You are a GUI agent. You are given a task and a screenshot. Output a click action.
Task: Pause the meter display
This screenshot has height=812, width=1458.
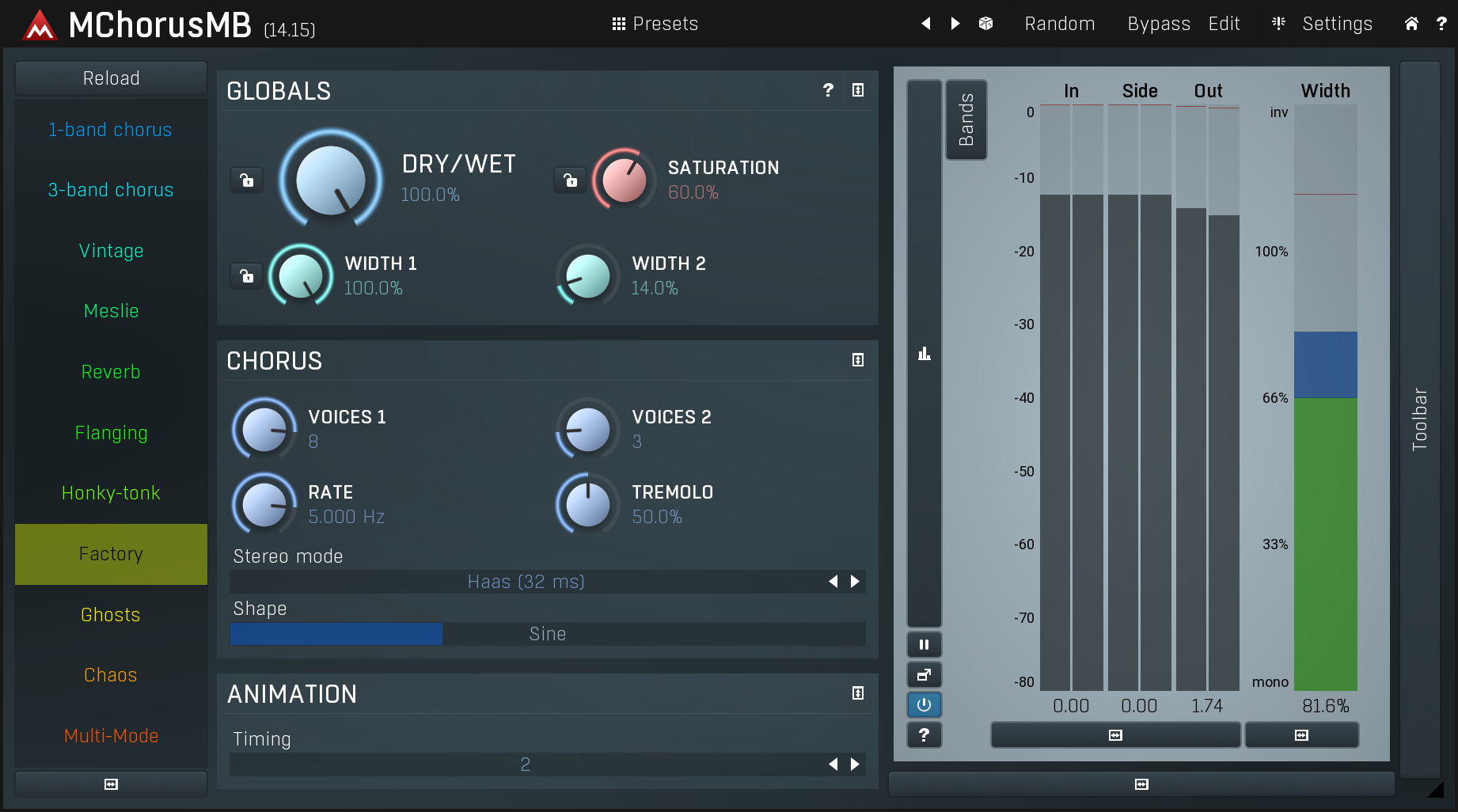[x=924, y=645]
